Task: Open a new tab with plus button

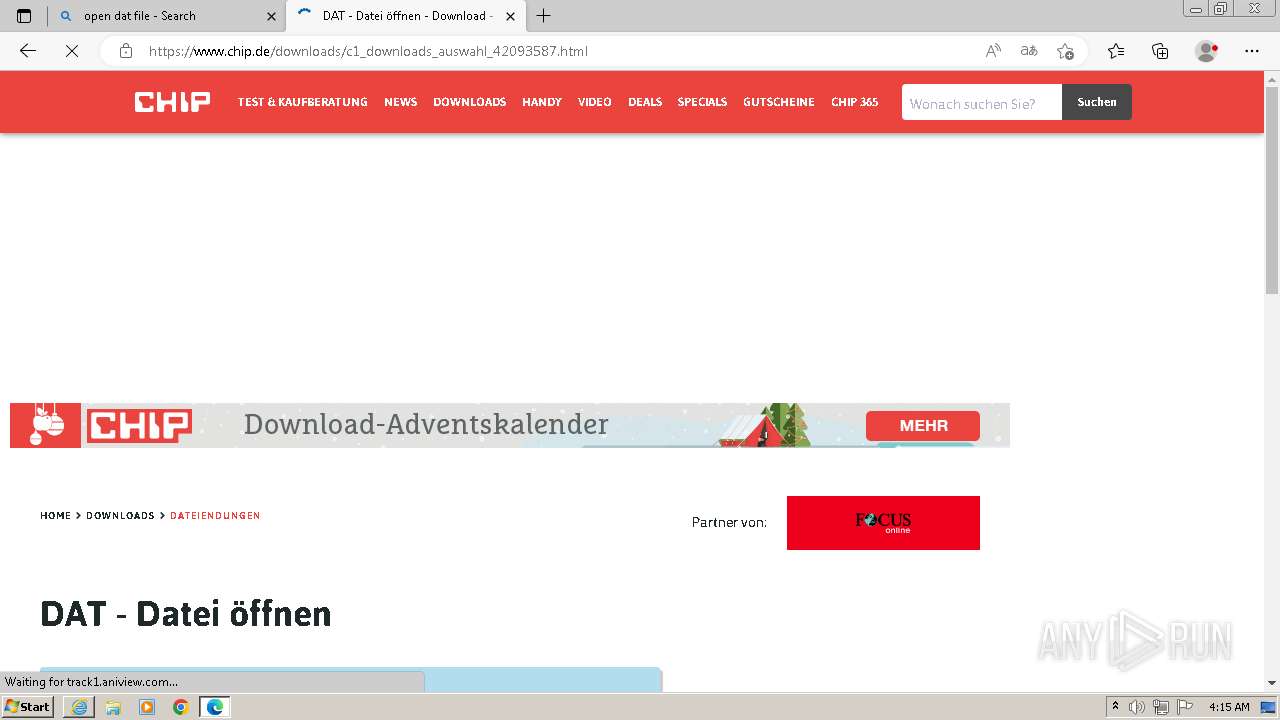Action: [544, 16]
